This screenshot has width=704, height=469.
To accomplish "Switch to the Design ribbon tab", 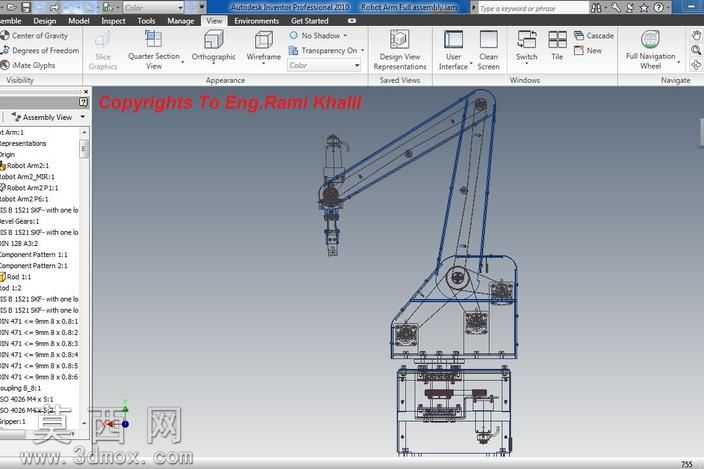I will coord(44,21).
